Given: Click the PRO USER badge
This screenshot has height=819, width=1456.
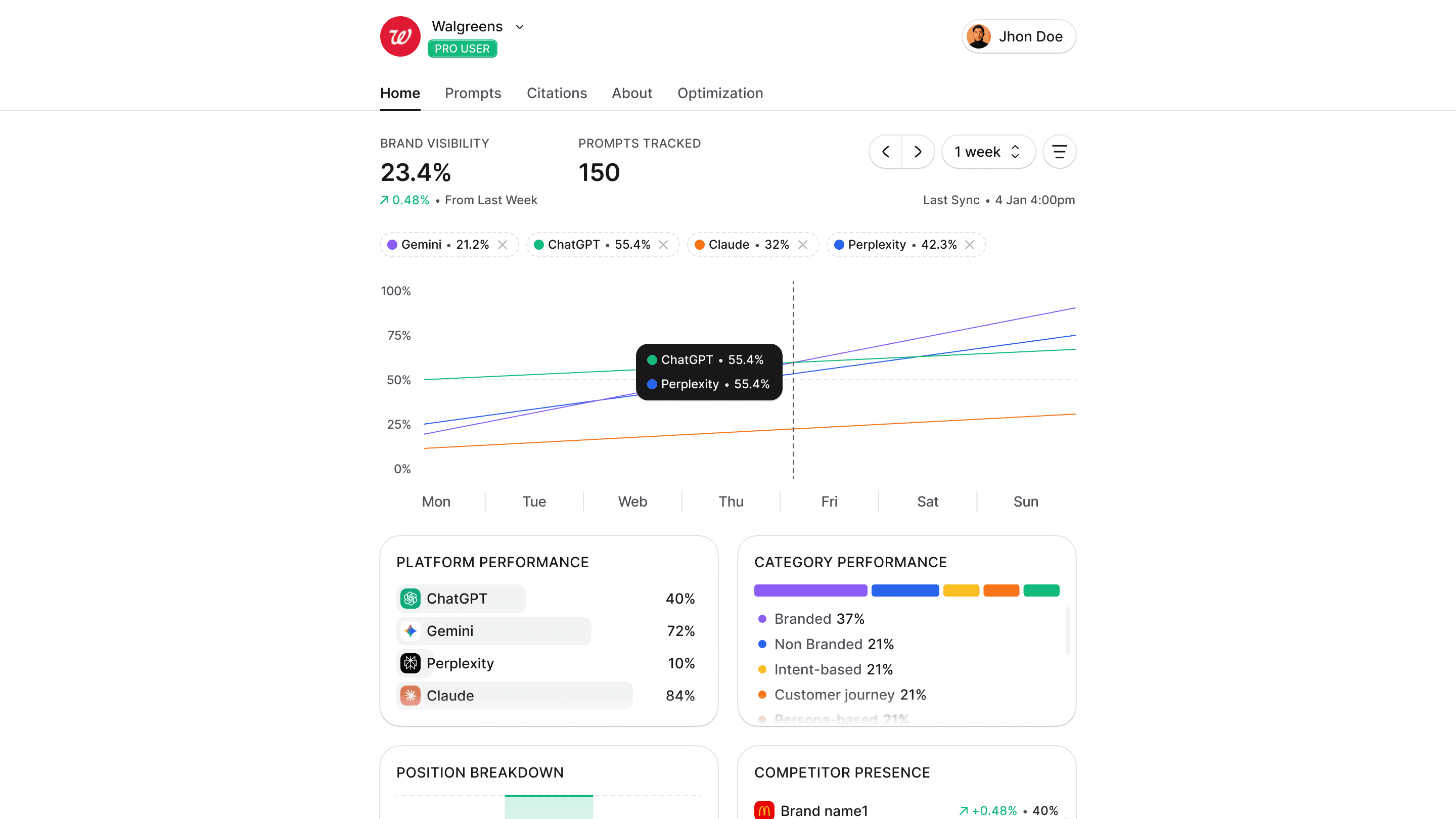Looking at the screenshot, I should tap(462, 49).
